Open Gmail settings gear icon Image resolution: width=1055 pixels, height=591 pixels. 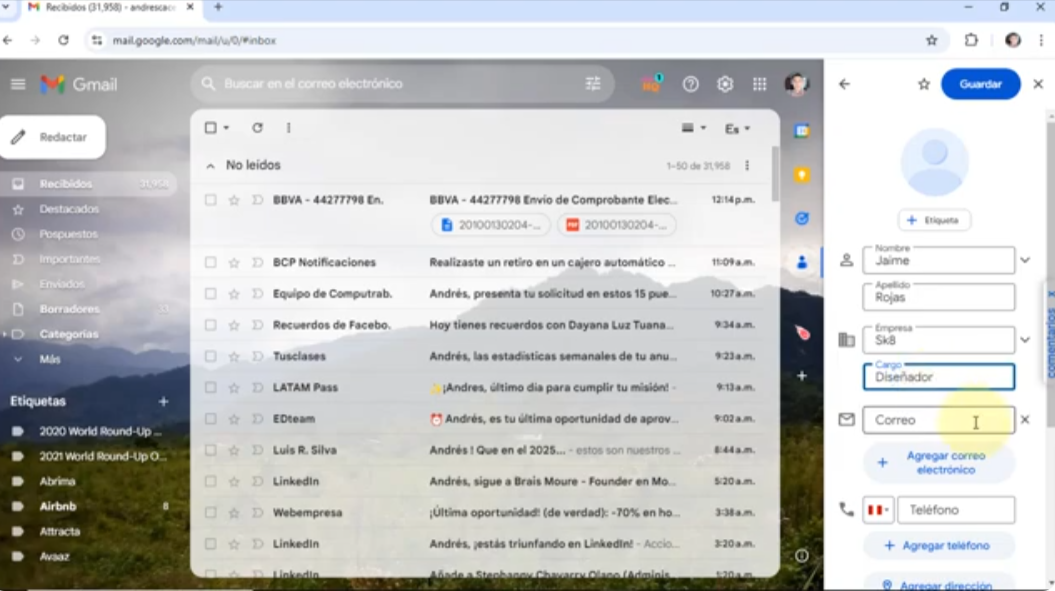coord(725,84)
